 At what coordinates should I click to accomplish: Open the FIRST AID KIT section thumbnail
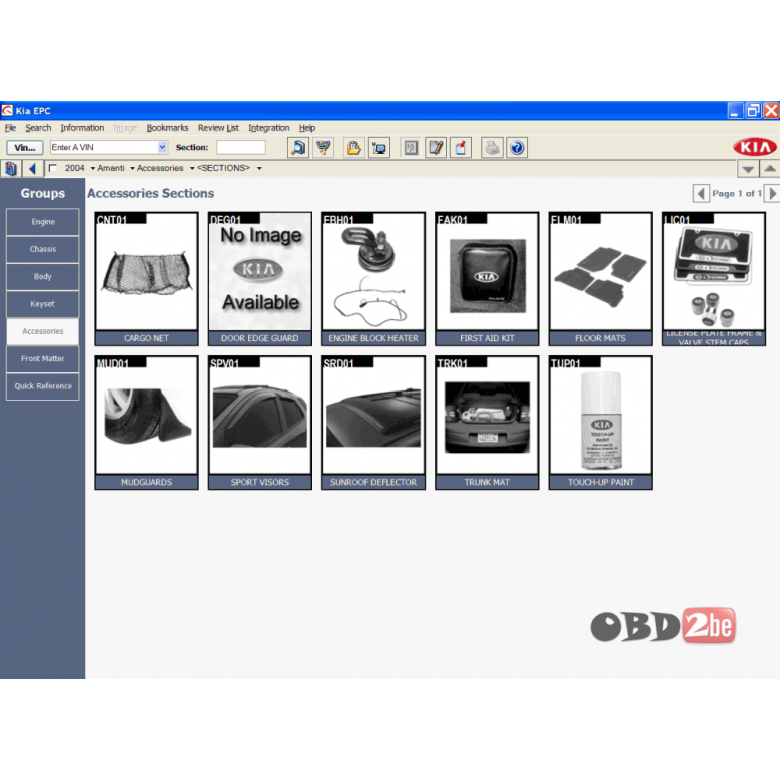[487, 279]
